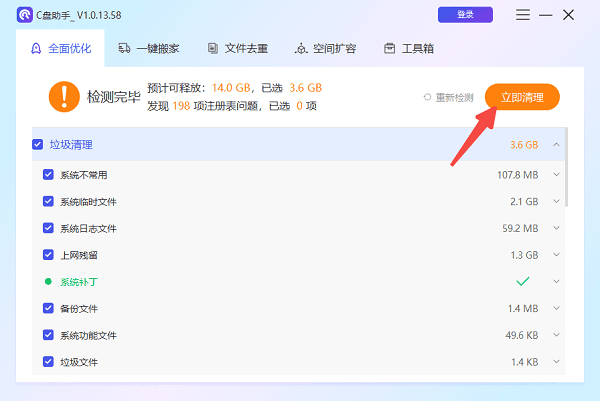
Task: Click the file icon for 文件去重
Action: (213, 48)
